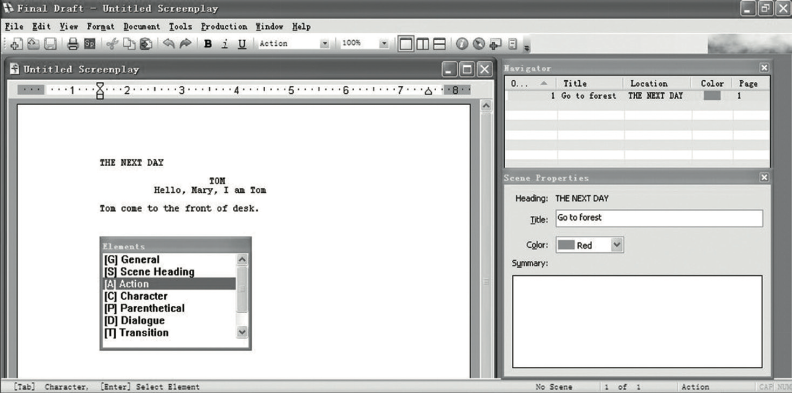
Task: Expand the Red color dropdown in Scene Properties
Action: pyautogui.click(x=616, y=245)
